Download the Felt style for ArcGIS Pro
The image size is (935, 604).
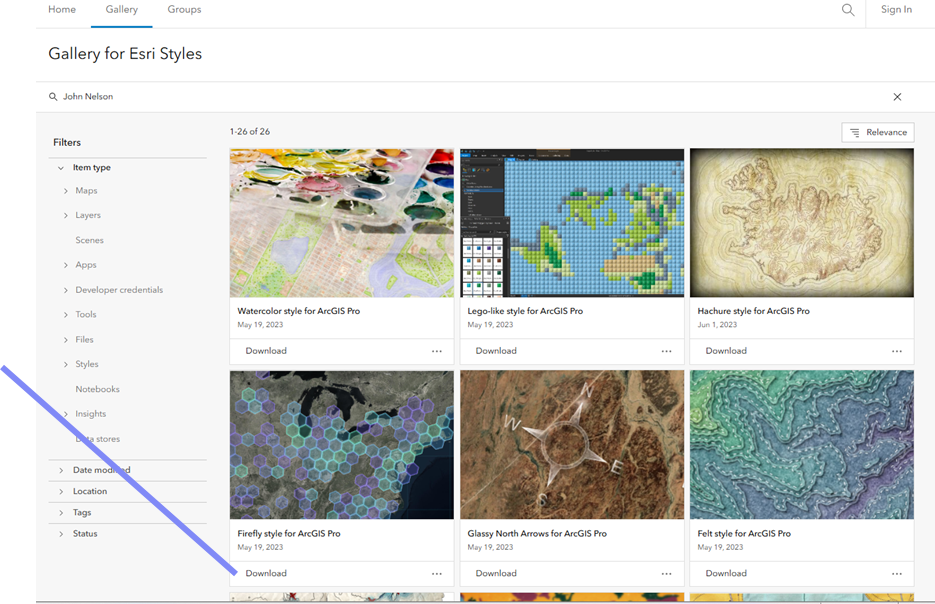[x=726, y=573]
